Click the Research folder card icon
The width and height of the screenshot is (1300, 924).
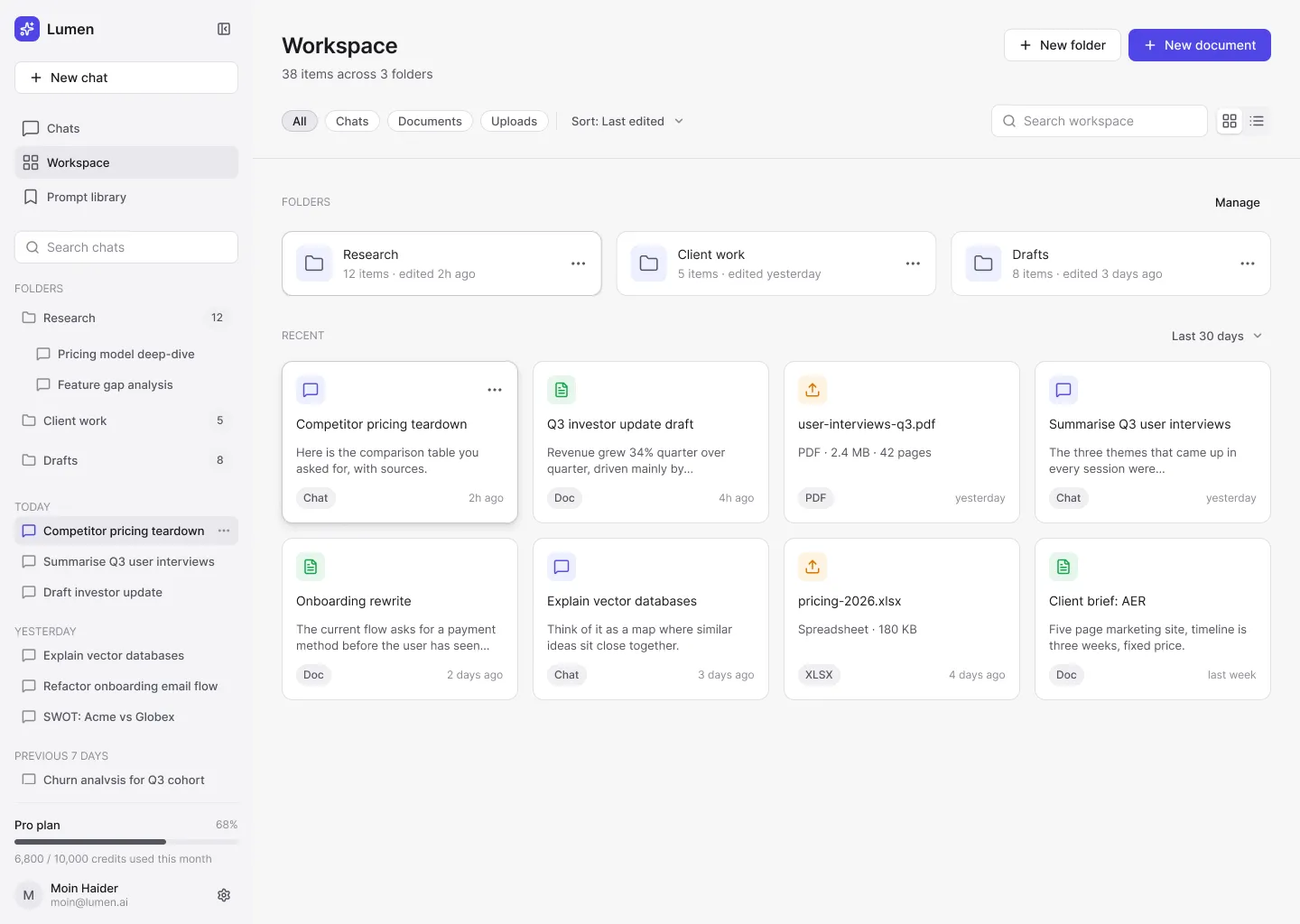point(314,263)
